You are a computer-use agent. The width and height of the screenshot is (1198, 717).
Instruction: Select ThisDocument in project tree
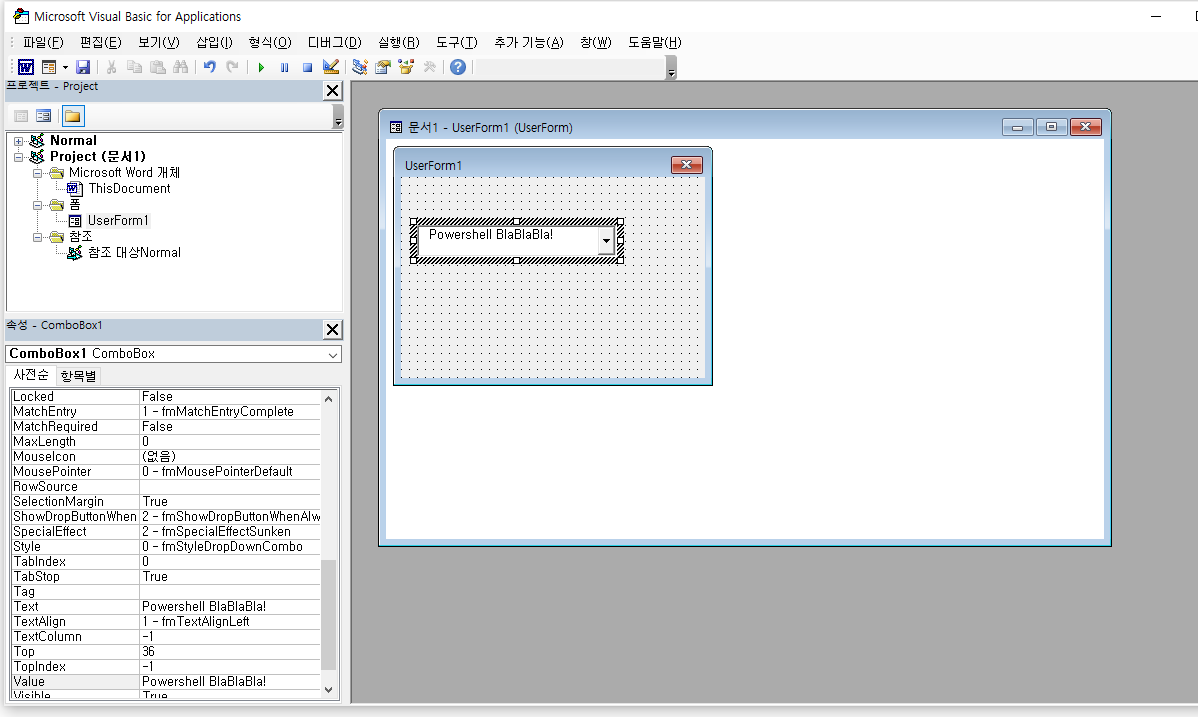pos(129,189)
